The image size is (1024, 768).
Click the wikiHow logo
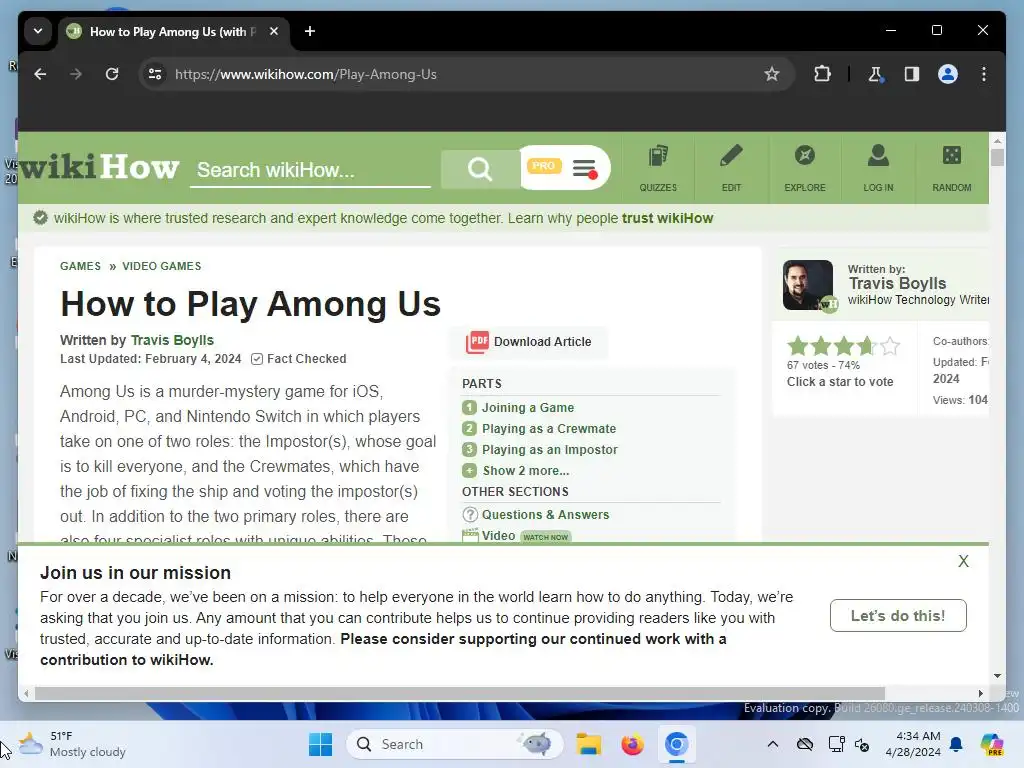(x=99, y=168)
